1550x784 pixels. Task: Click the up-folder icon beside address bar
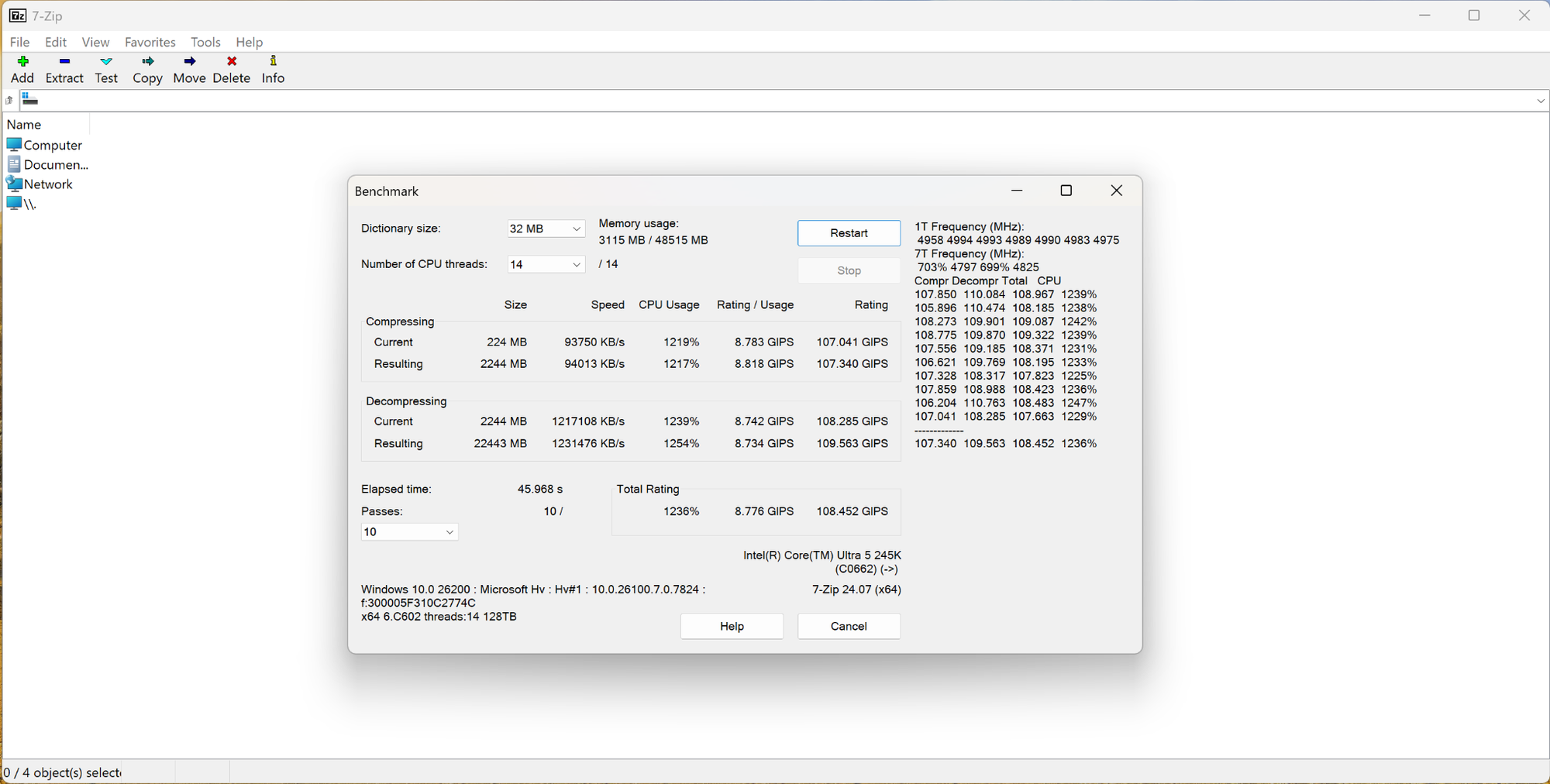pyautogui.click(x=9, y=100)
